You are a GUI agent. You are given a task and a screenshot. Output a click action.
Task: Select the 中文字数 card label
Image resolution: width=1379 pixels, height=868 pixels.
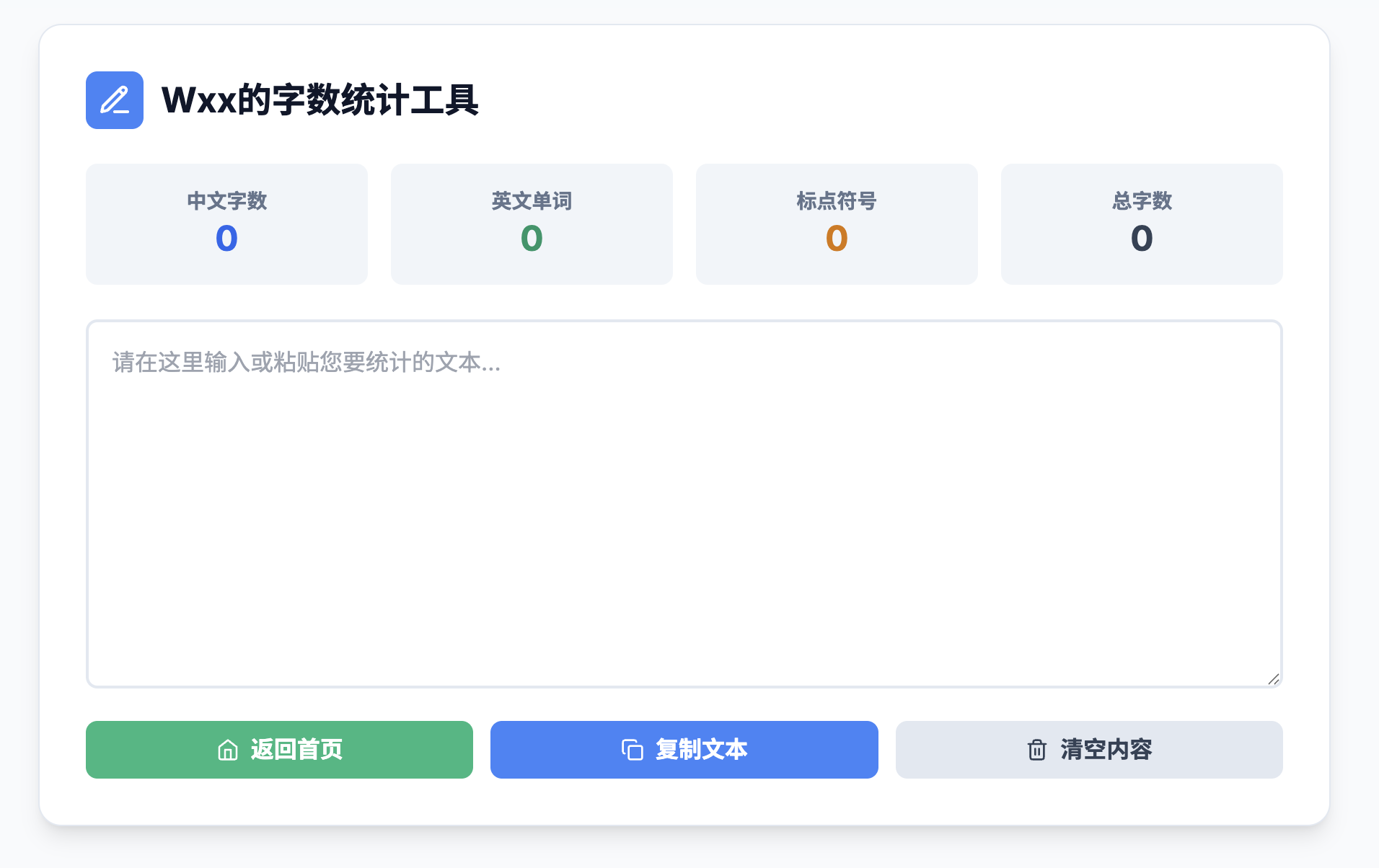[x=227, y=200]
